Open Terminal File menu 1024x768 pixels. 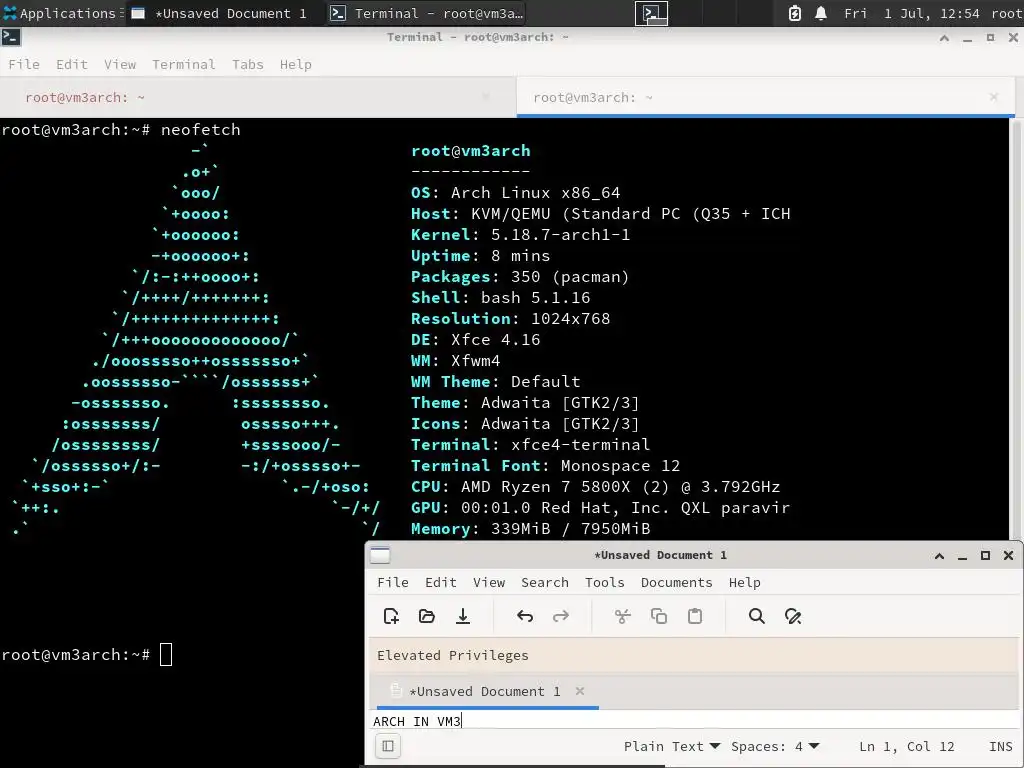point(24,64)
